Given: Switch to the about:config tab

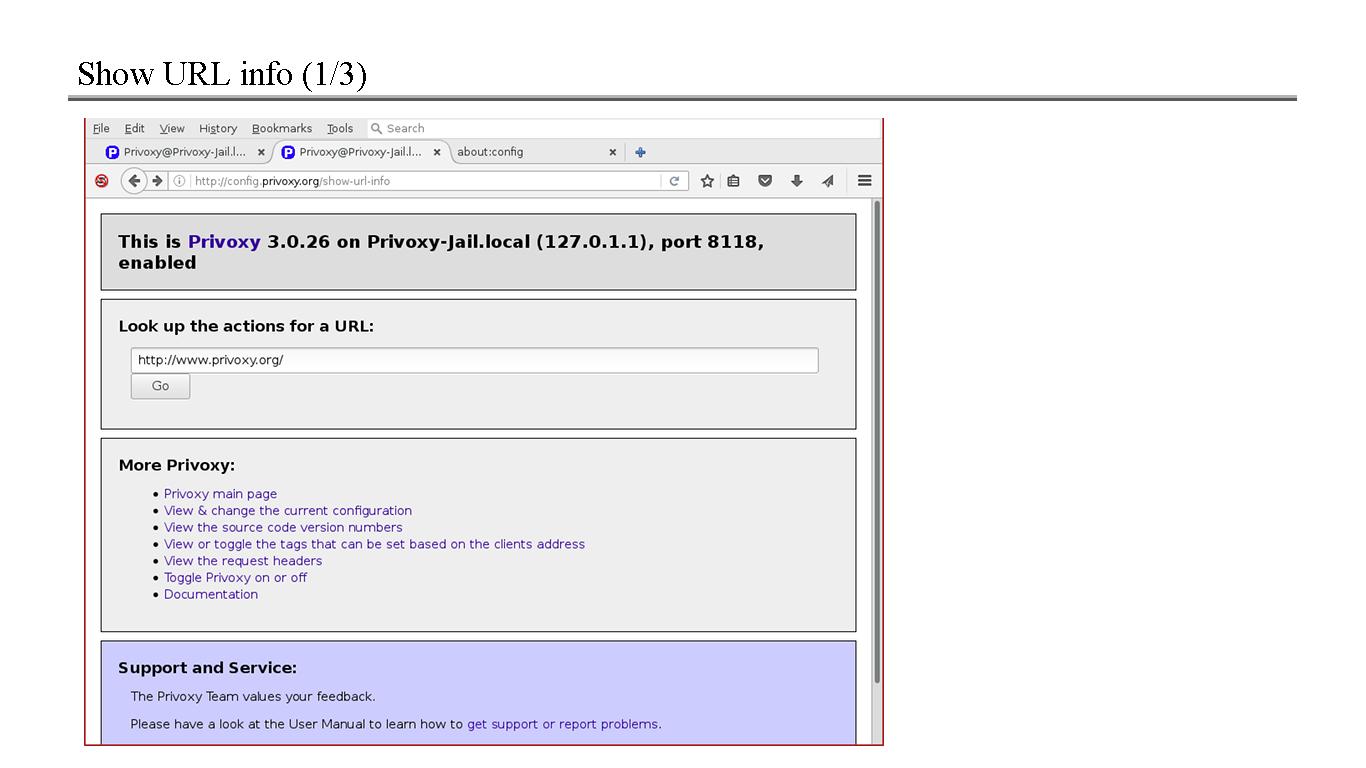Looking at the screenshot, I should click(x=536, y=152).
